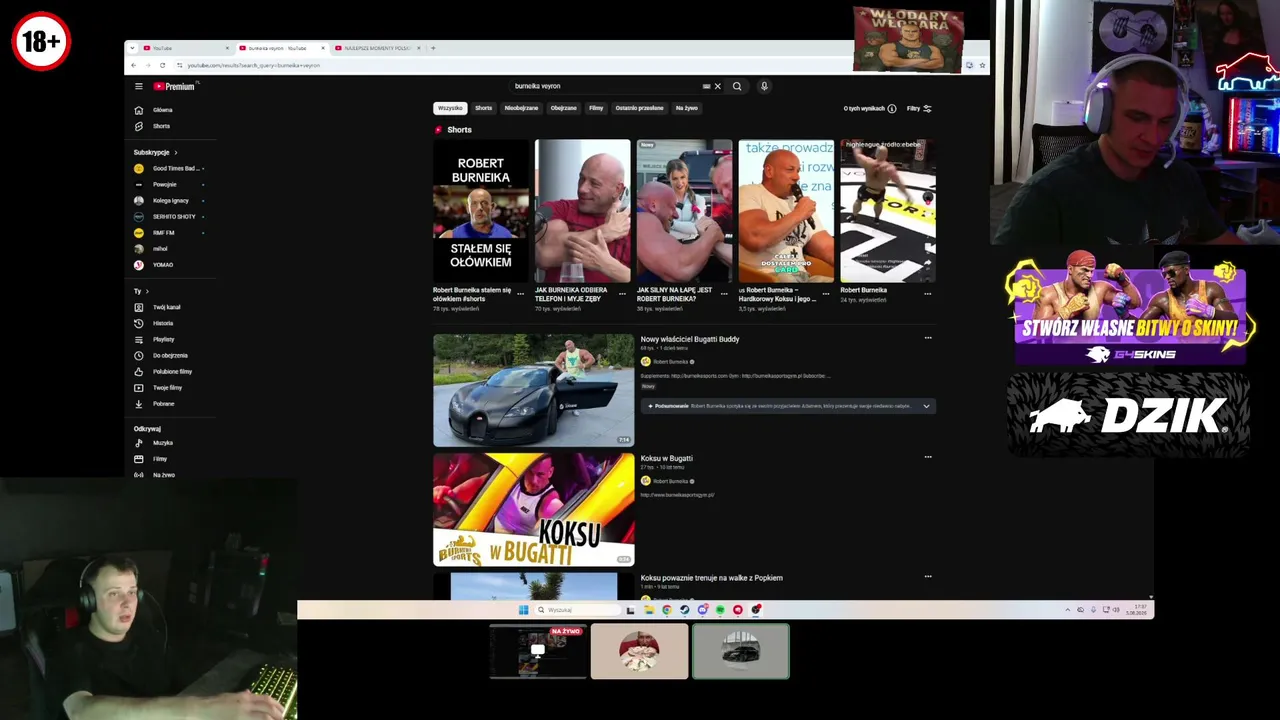Open the Good Times Bad... subscription channel

[170, 168]
